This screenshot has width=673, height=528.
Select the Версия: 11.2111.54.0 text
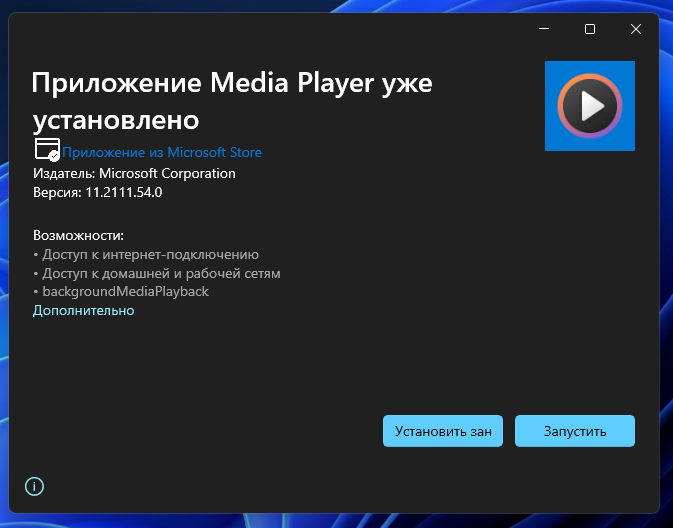coord(98,192)
